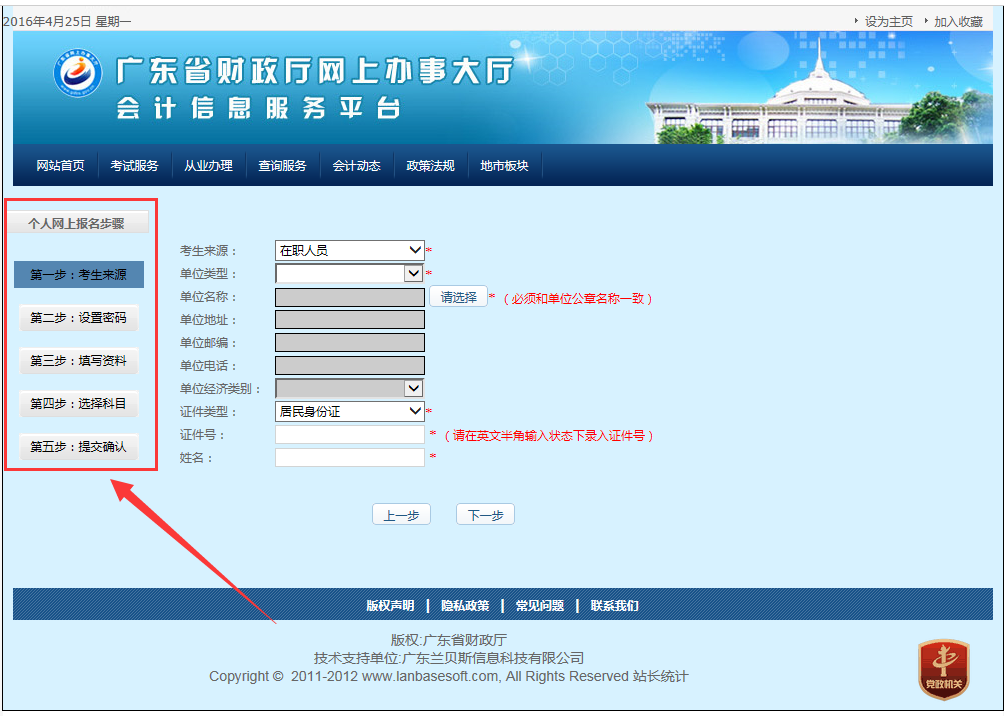Viewport: 1004px width, 716px height.
Task: Expand the 单位经济类别 dropdown
Action: pos(350,388)
